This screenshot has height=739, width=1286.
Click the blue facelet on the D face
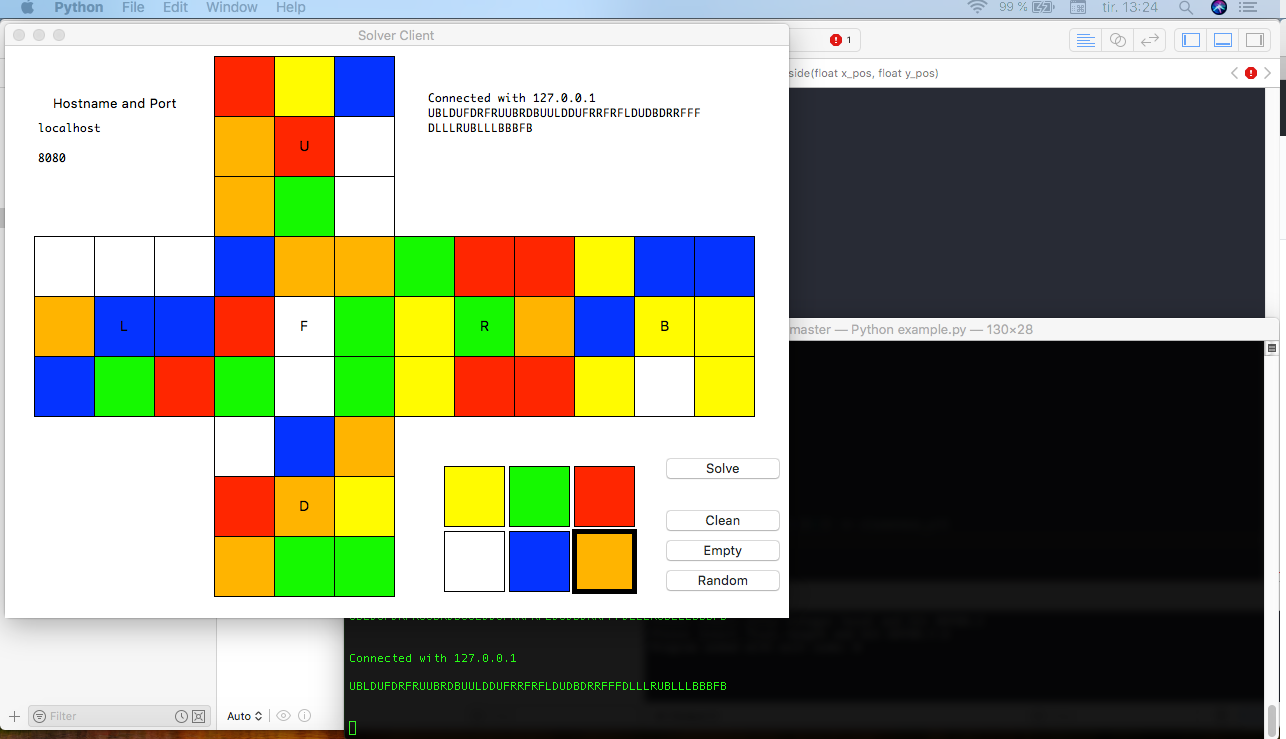pyautogui.click(x=304, y=446)
